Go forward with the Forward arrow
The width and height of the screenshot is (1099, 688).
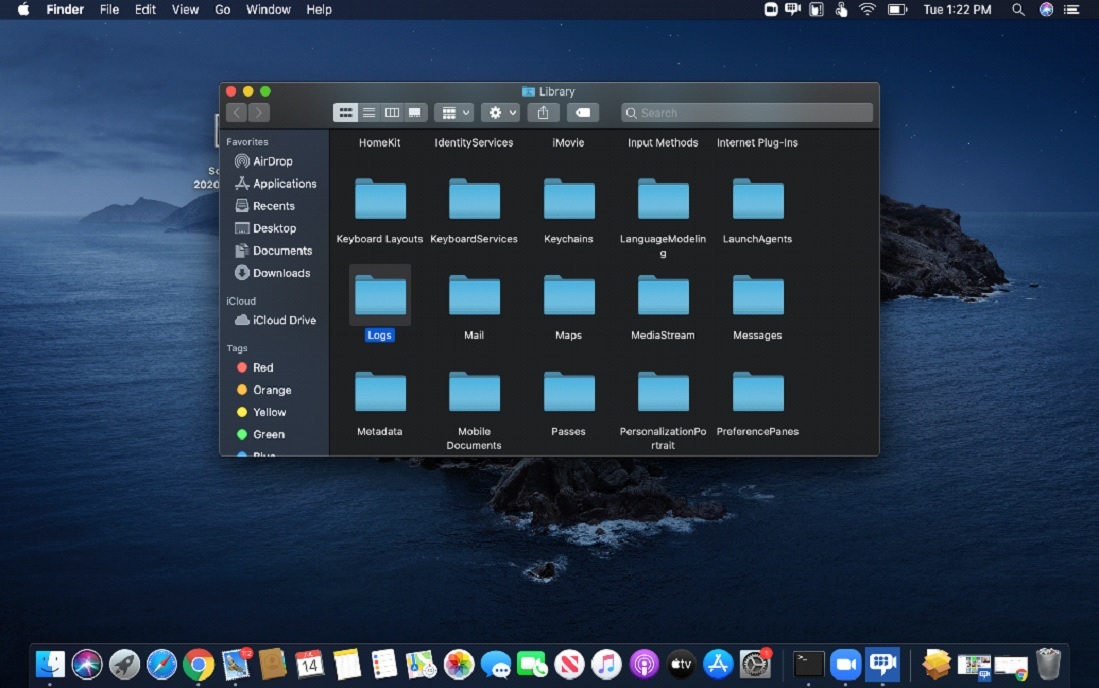click(x=259, y=113)
